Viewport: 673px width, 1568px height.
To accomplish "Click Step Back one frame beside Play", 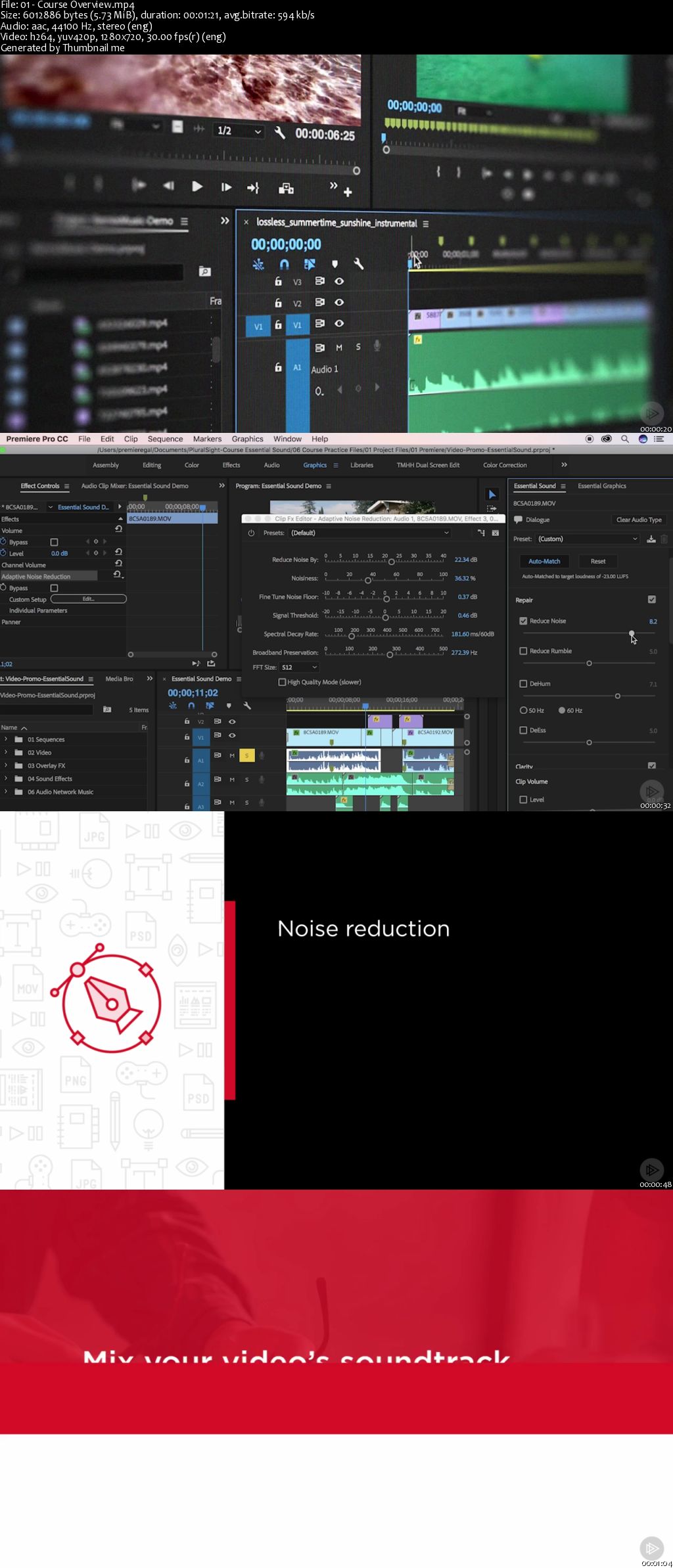I will pos(169,187).
